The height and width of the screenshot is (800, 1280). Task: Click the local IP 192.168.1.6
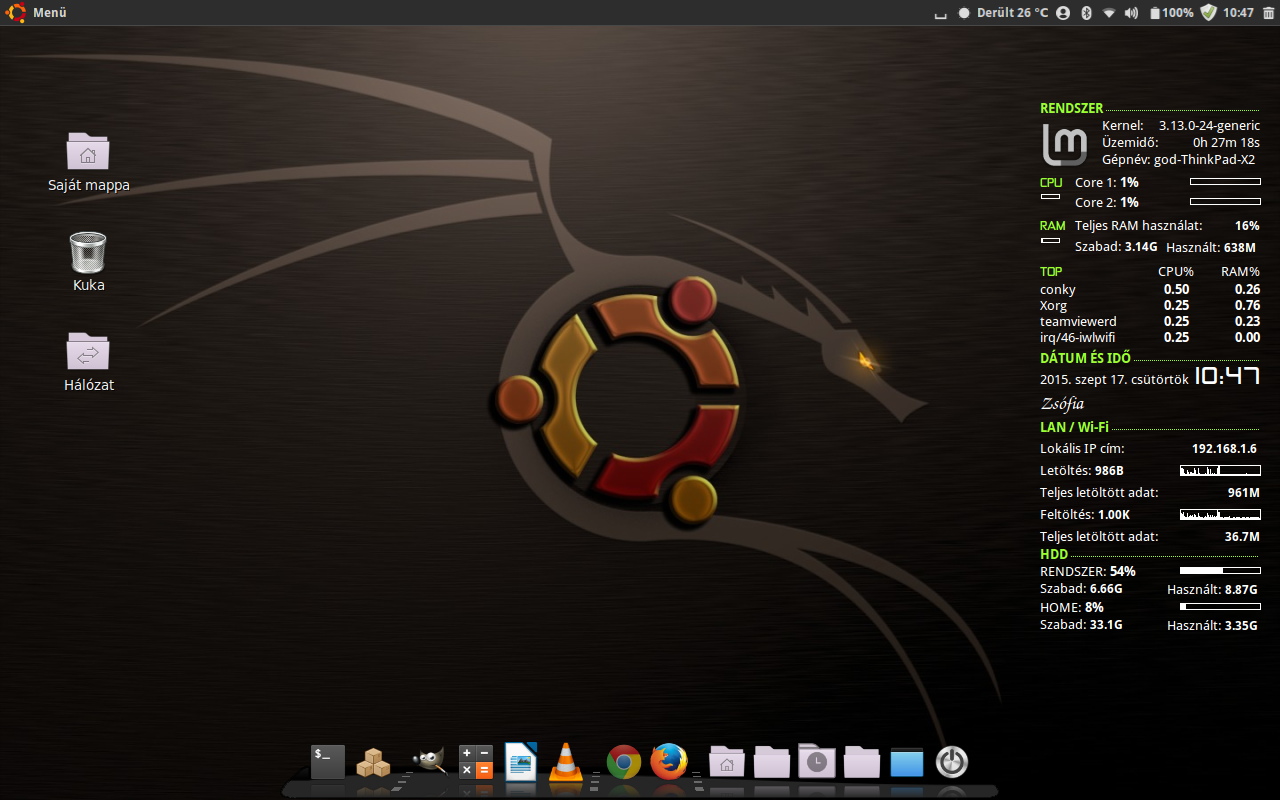point(1224,448)
